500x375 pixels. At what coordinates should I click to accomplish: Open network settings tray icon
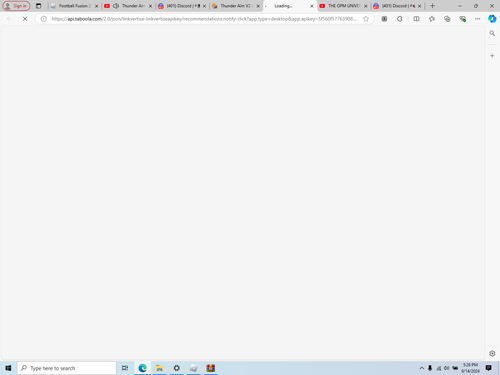click(439, 368)
